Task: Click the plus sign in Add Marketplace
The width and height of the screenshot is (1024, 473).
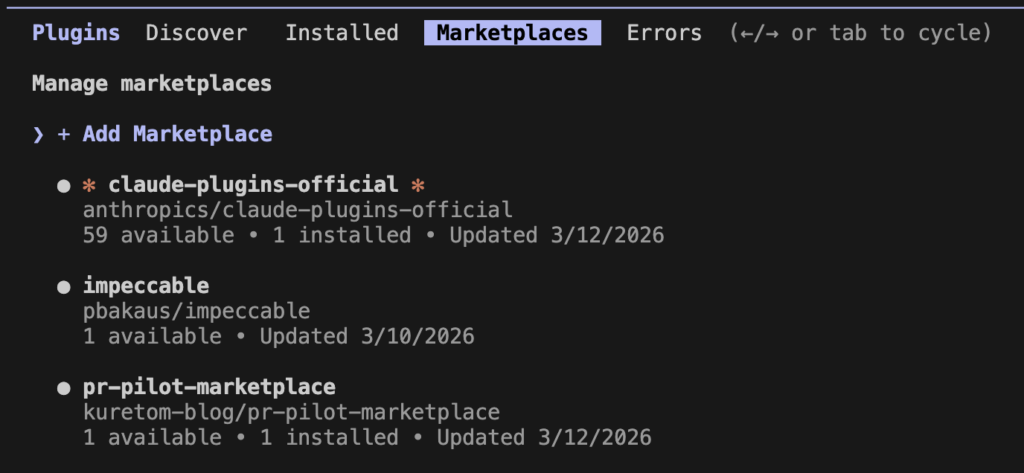Action: click(64, 134)
